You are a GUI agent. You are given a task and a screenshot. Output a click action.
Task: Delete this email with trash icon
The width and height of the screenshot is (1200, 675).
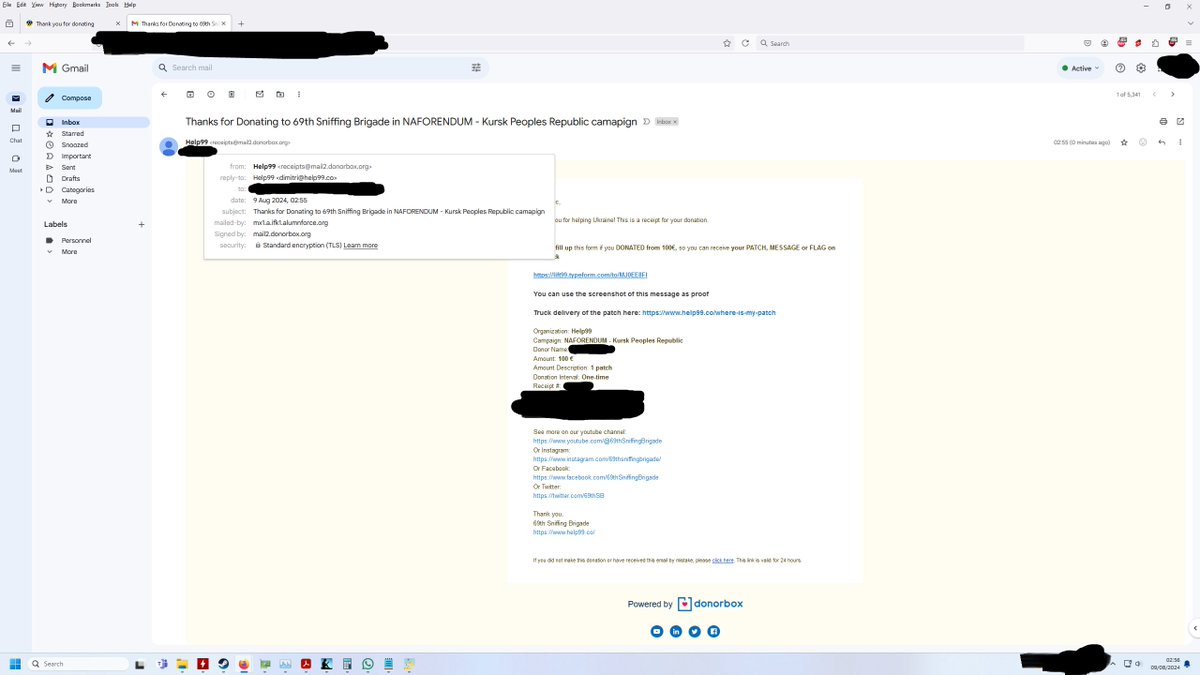click(231, 94)
